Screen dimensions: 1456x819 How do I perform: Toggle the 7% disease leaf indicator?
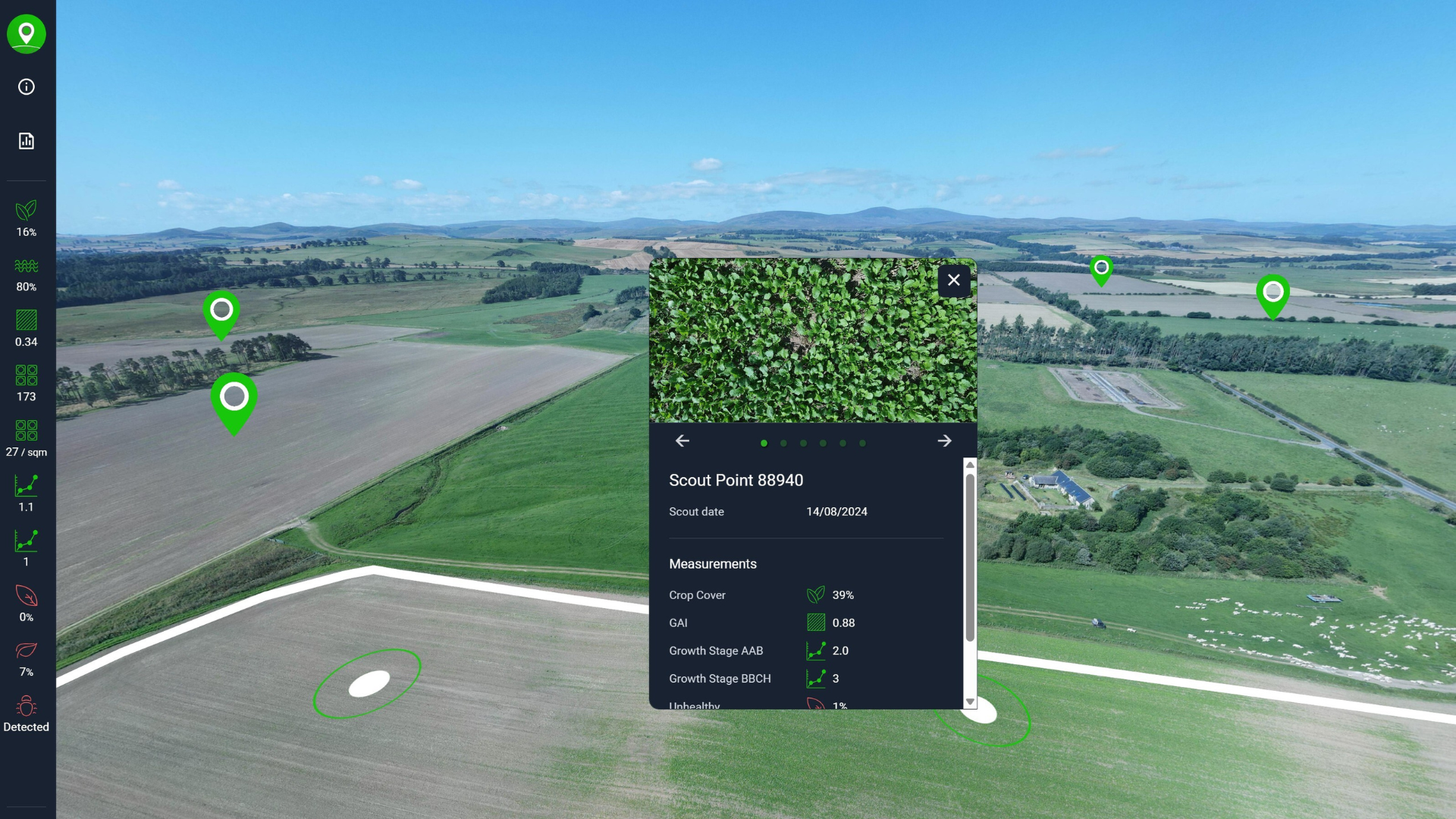27,651
